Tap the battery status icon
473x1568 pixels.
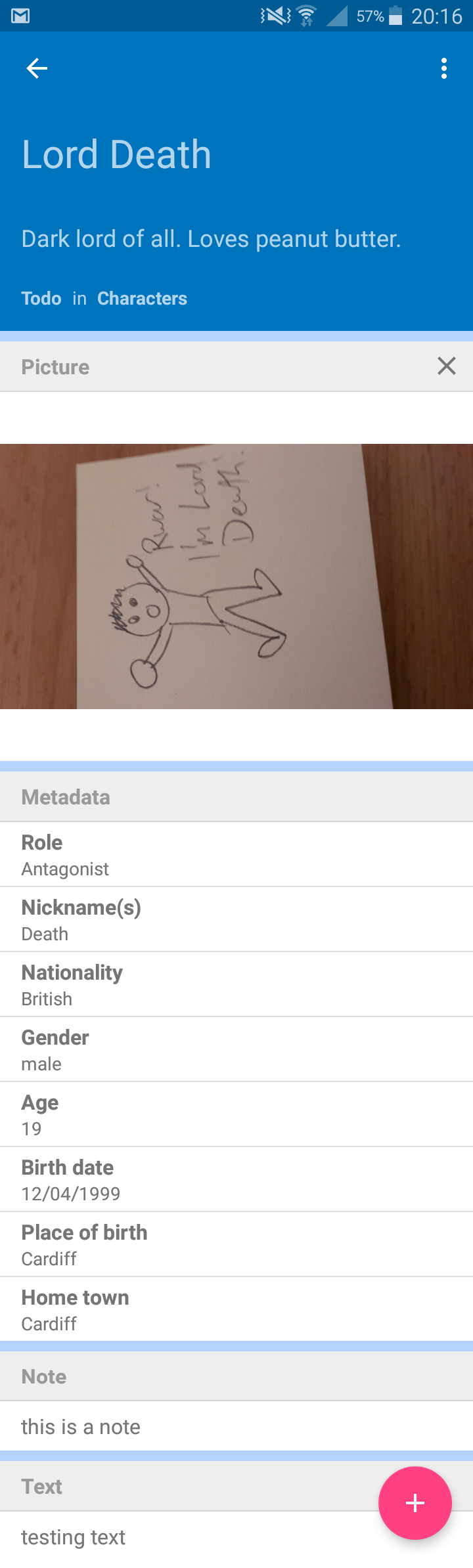tap(395, 16)
